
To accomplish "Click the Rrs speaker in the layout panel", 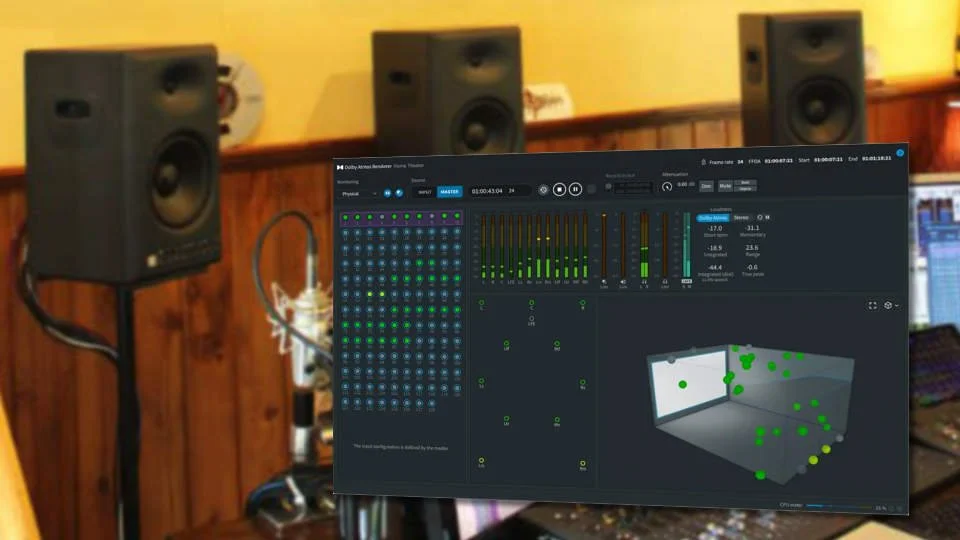I will coord(582,465).
